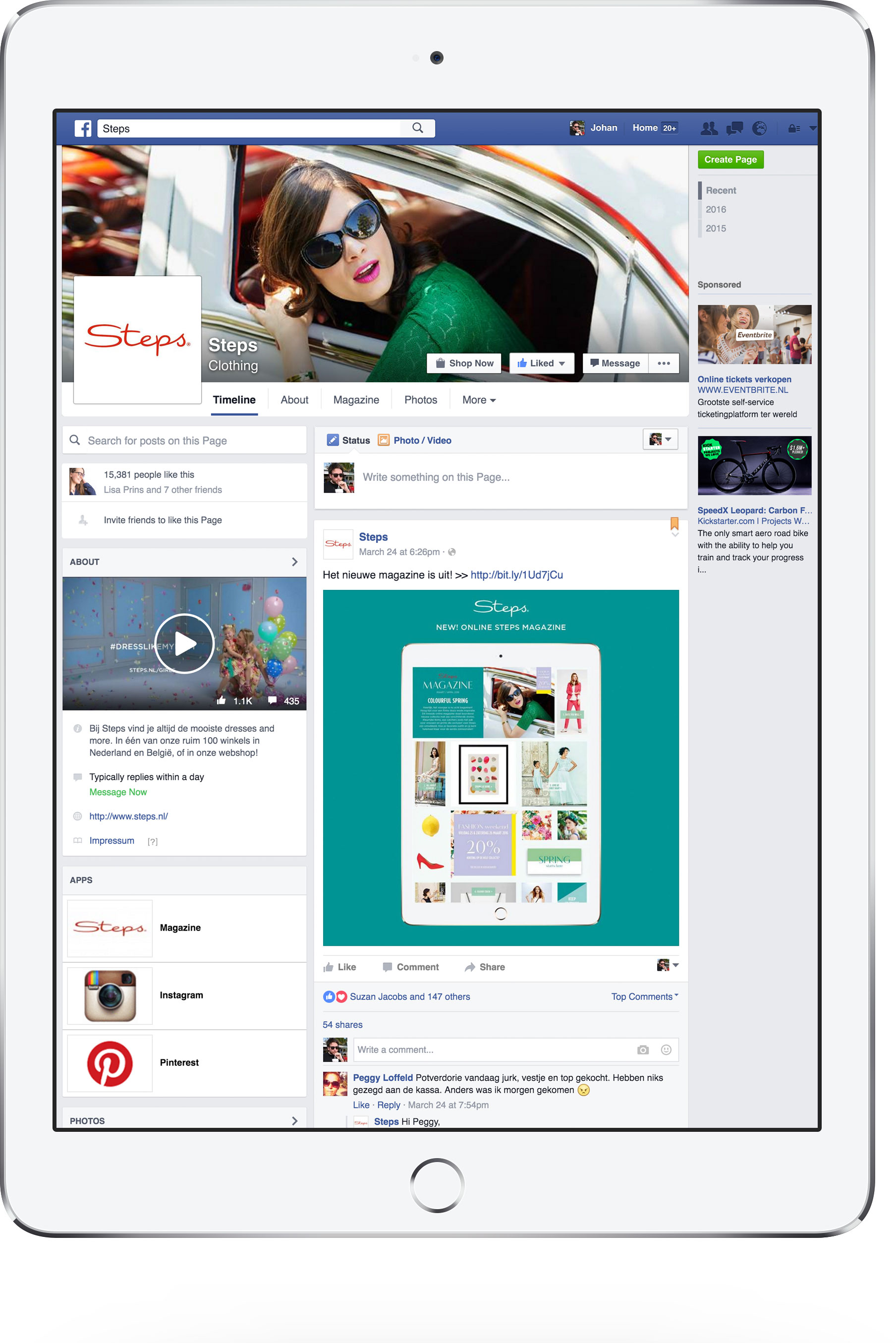Switch to the Photos tab

[x=421, y=400]
